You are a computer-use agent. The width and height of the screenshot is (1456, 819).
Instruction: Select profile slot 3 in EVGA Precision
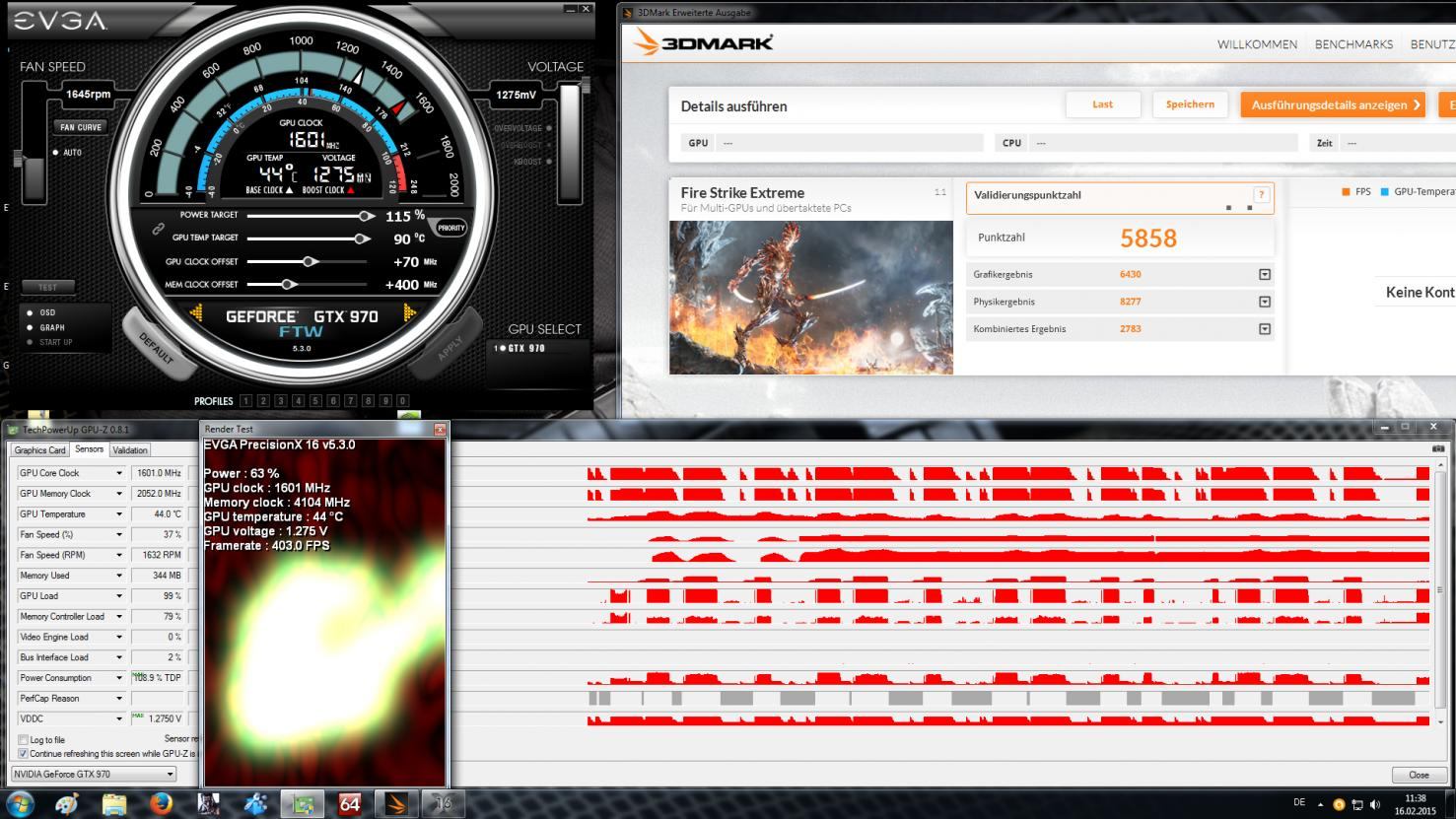click(x=281, y=401)
